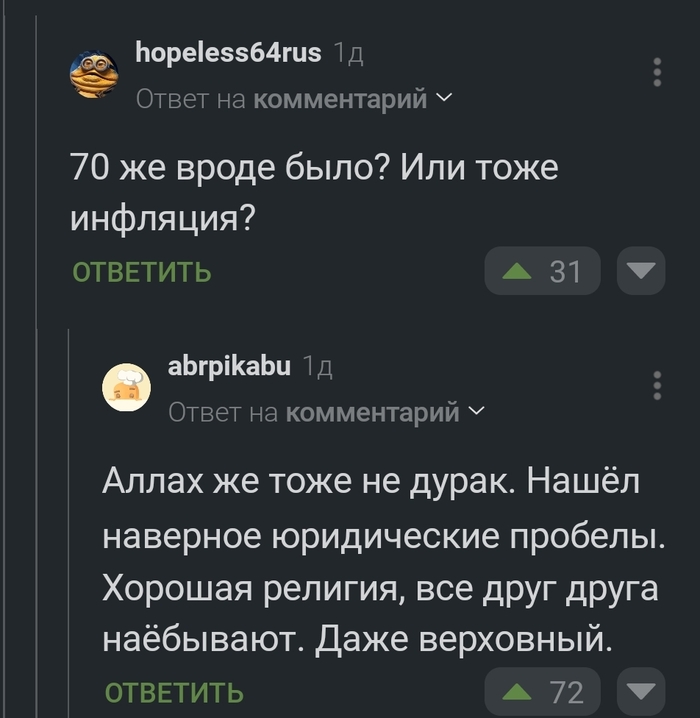Expand parent comment chevron under abrpikabu

pos(476,411)
